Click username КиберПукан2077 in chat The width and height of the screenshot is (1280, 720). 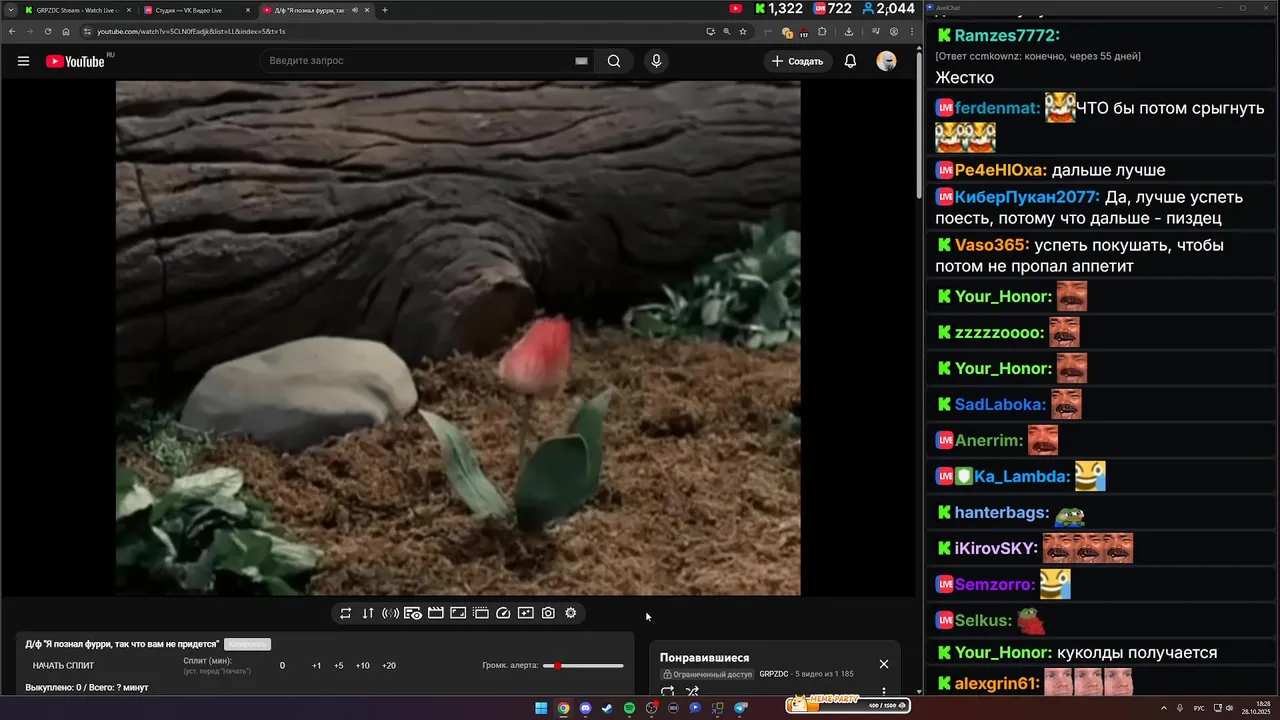click(1027, 197)
